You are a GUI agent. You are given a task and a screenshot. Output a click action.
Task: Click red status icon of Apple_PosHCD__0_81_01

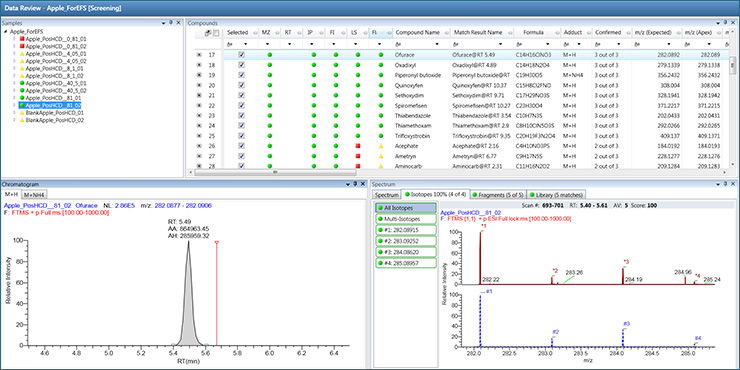point(22,39)
